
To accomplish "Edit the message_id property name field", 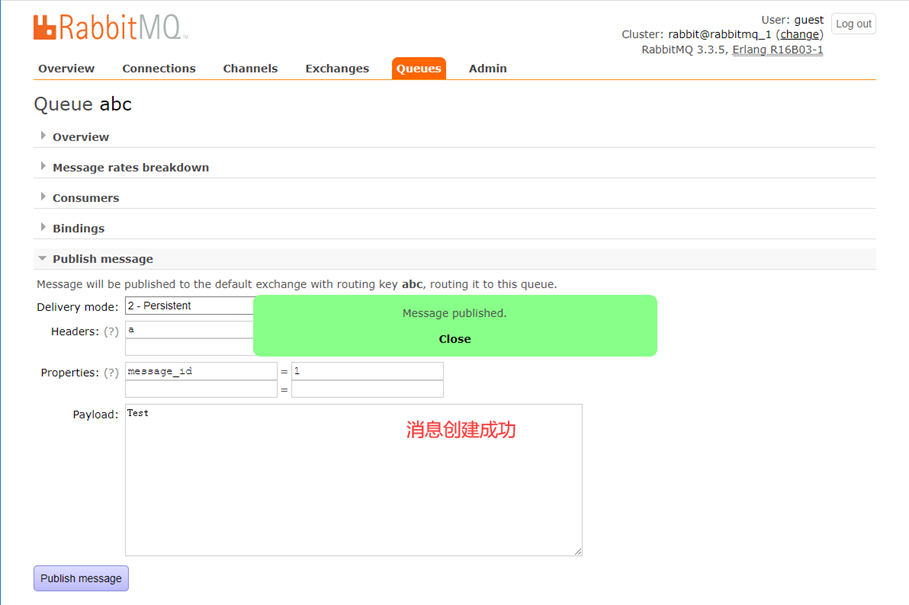I will click(201, 371).
